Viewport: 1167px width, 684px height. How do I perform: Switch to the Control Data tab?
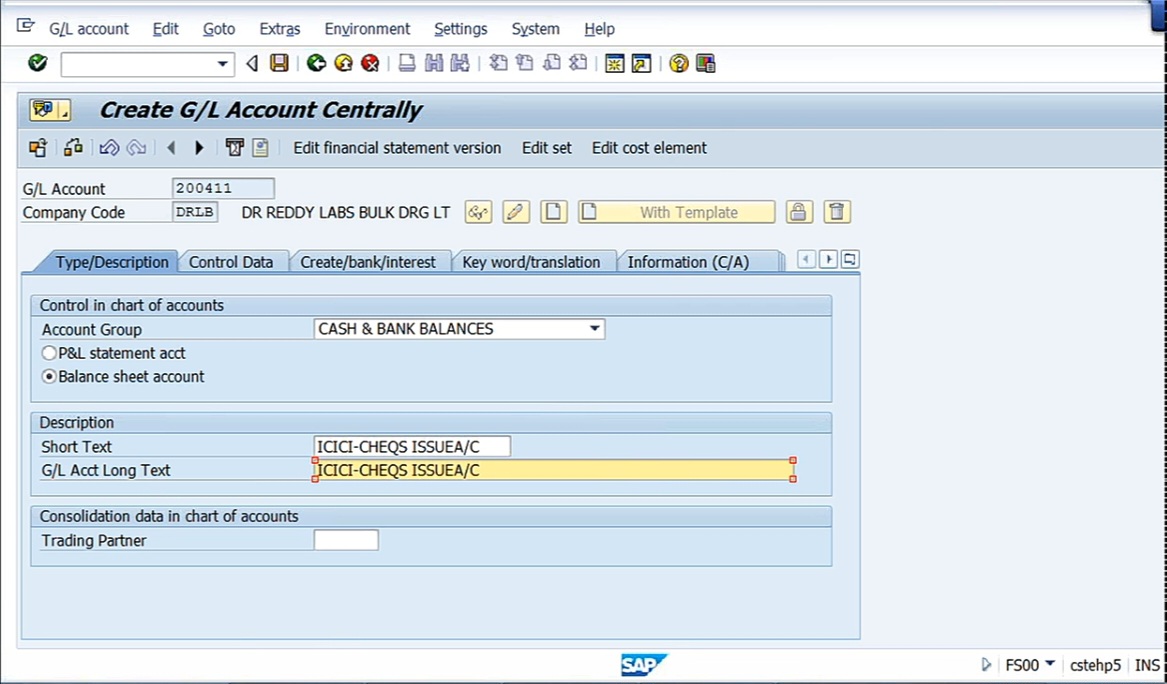click(x=231, y=262)
